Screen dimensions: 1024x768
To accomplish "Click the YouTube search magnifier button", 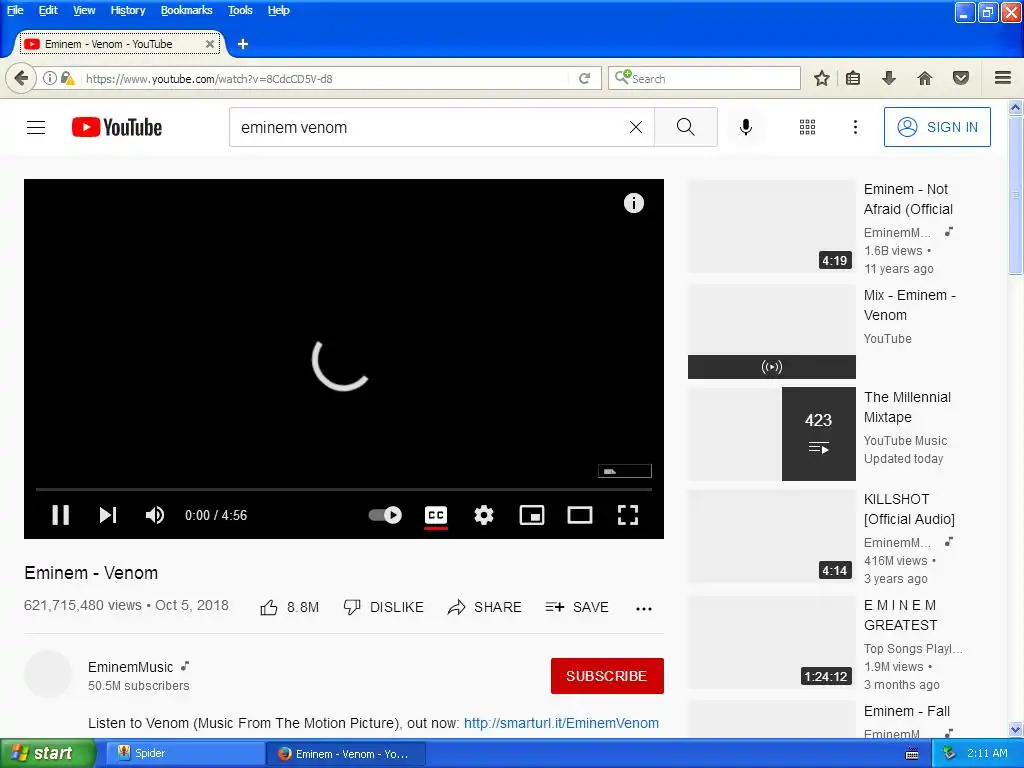I will (686, 127).
